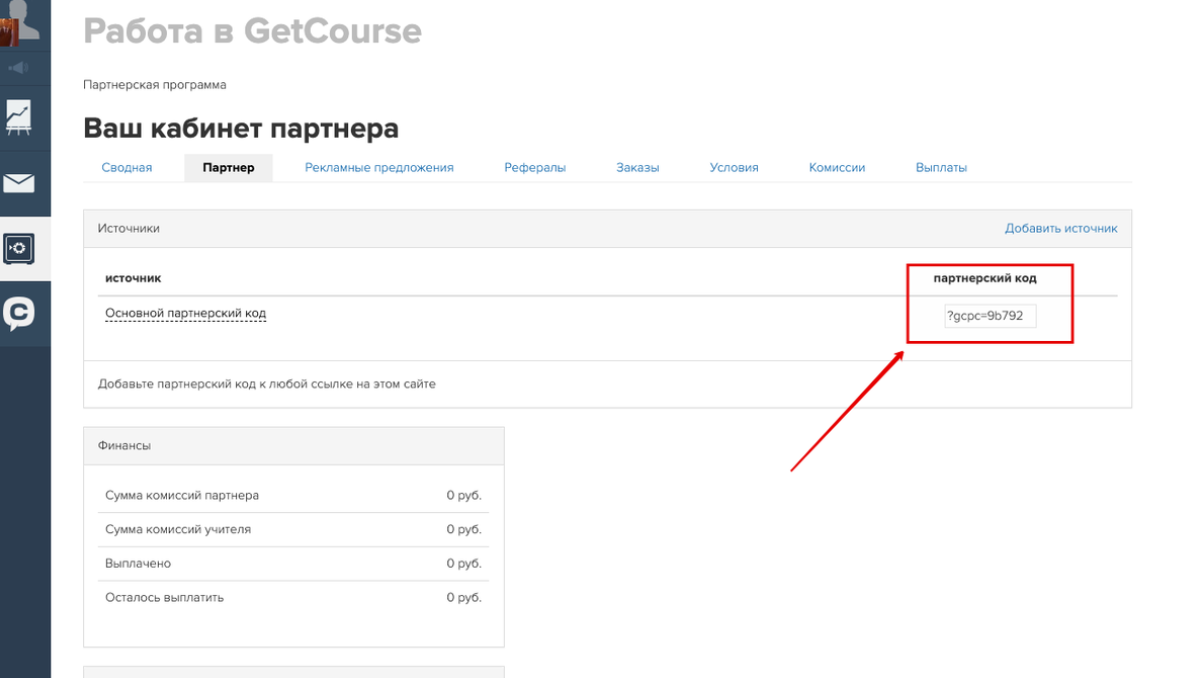Open the envelope messages sidebar icon
1187x678 pixels.
pyautogui.click(x=19, y=183)
